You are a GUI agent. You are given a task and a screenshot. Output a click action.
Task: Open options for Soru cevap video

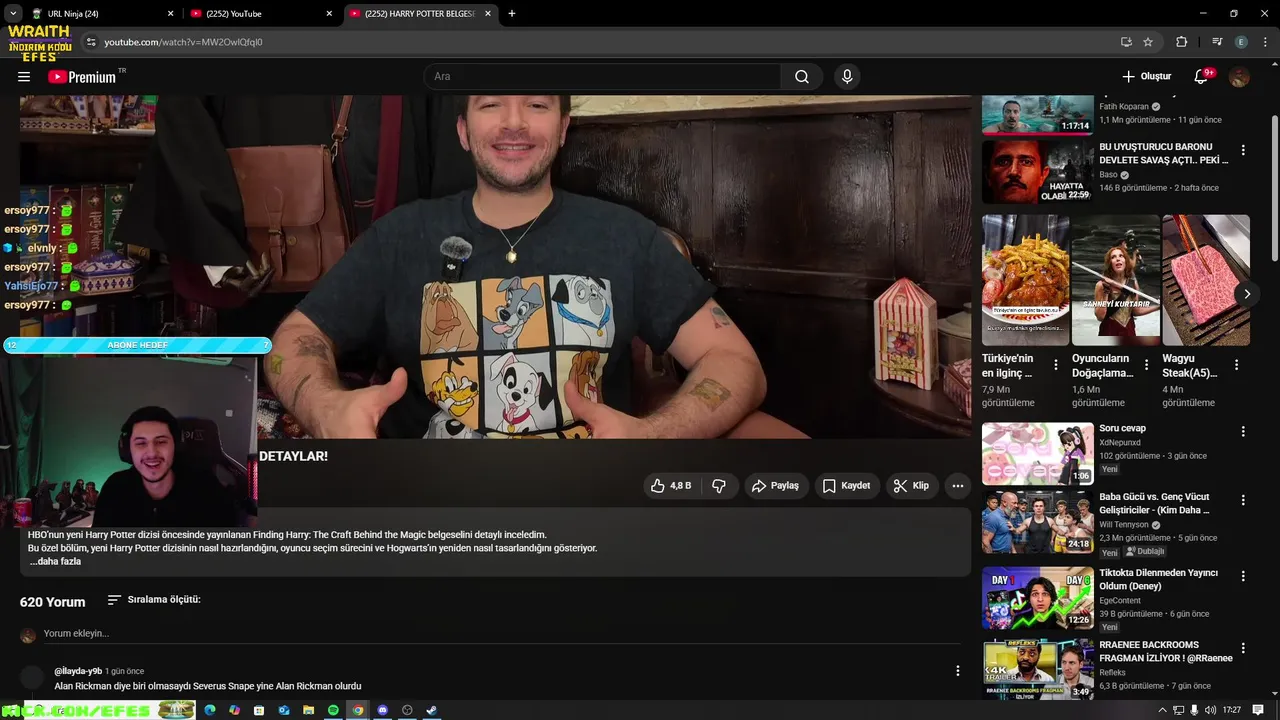1243,432
